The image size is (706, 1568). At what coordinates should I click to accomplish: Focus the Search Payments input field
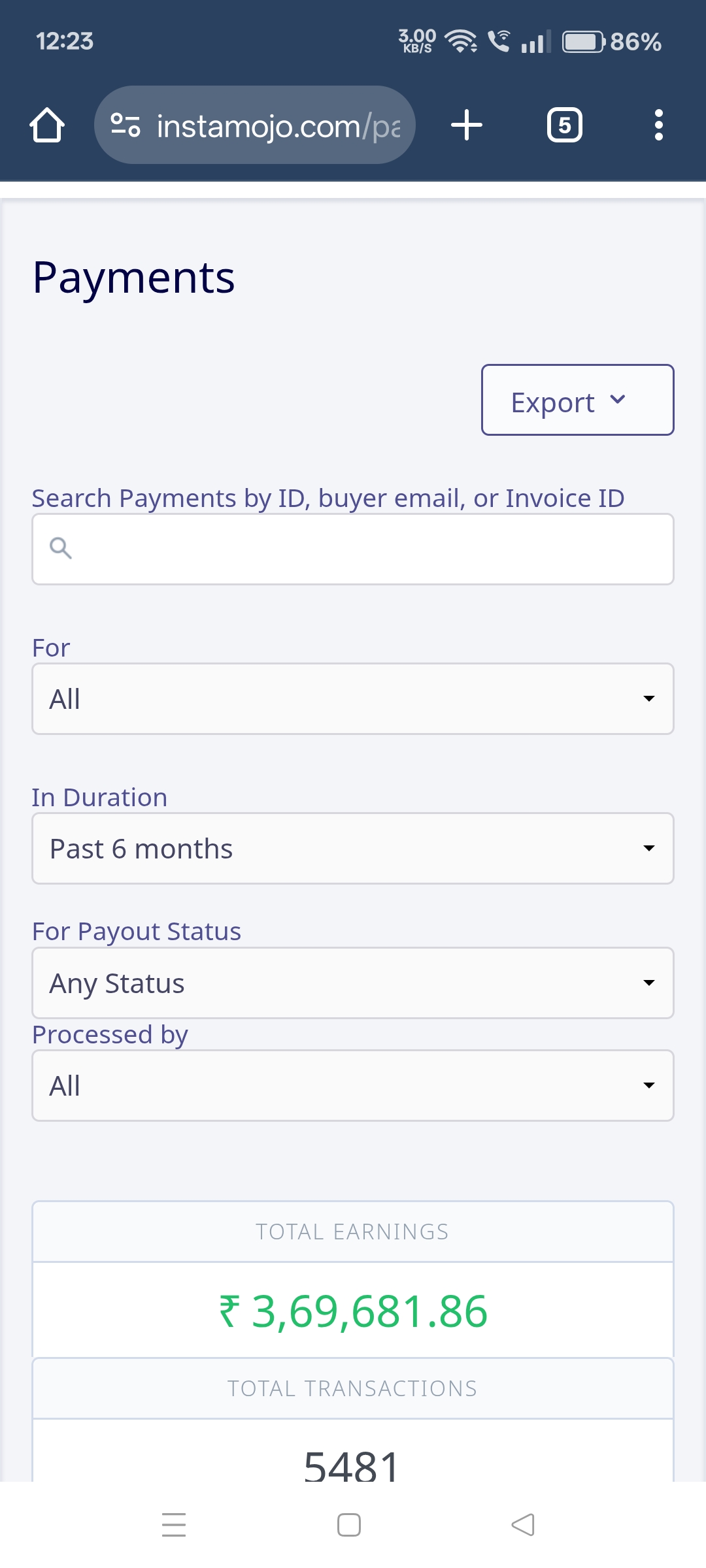366,549
